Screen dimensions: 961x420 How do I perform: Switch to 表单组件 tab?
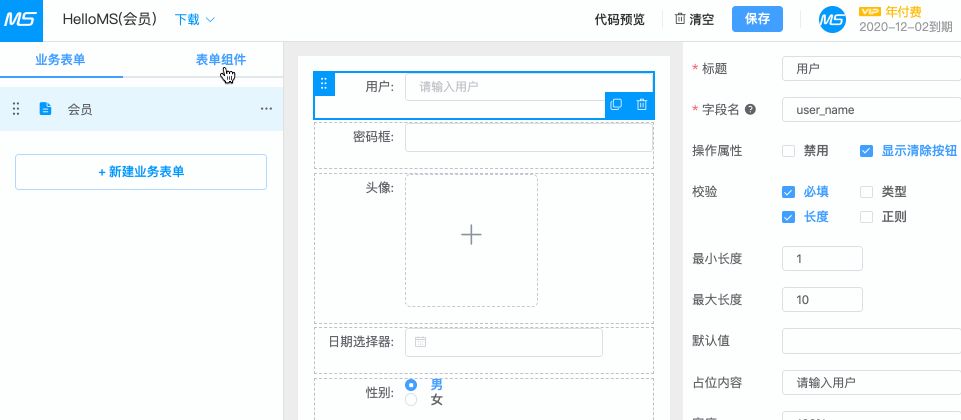pos(221,59)
